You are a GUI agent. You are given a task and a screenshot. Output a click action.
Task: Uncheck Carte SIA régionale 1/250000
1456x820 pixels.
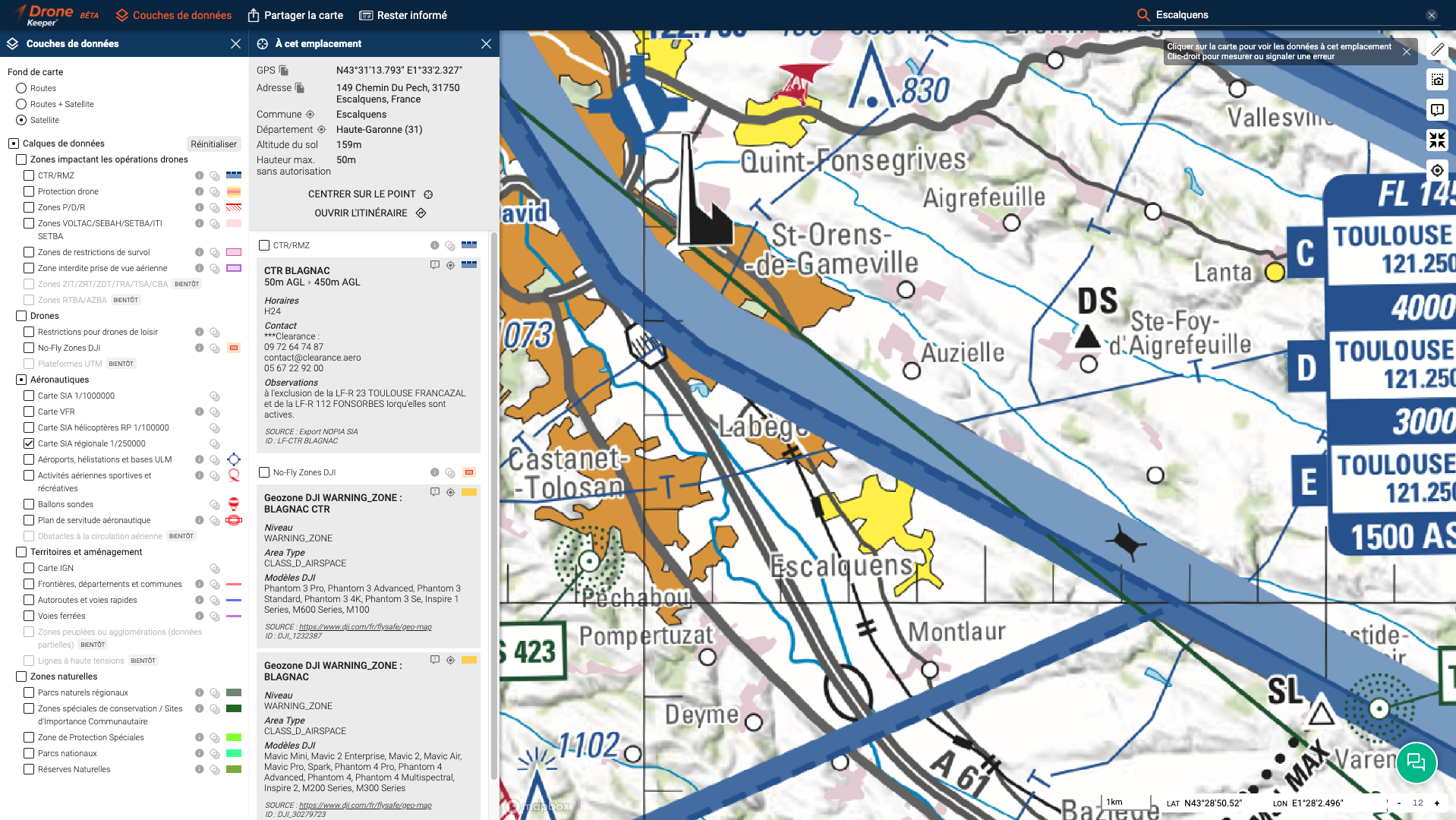click(x=29, y=443)
